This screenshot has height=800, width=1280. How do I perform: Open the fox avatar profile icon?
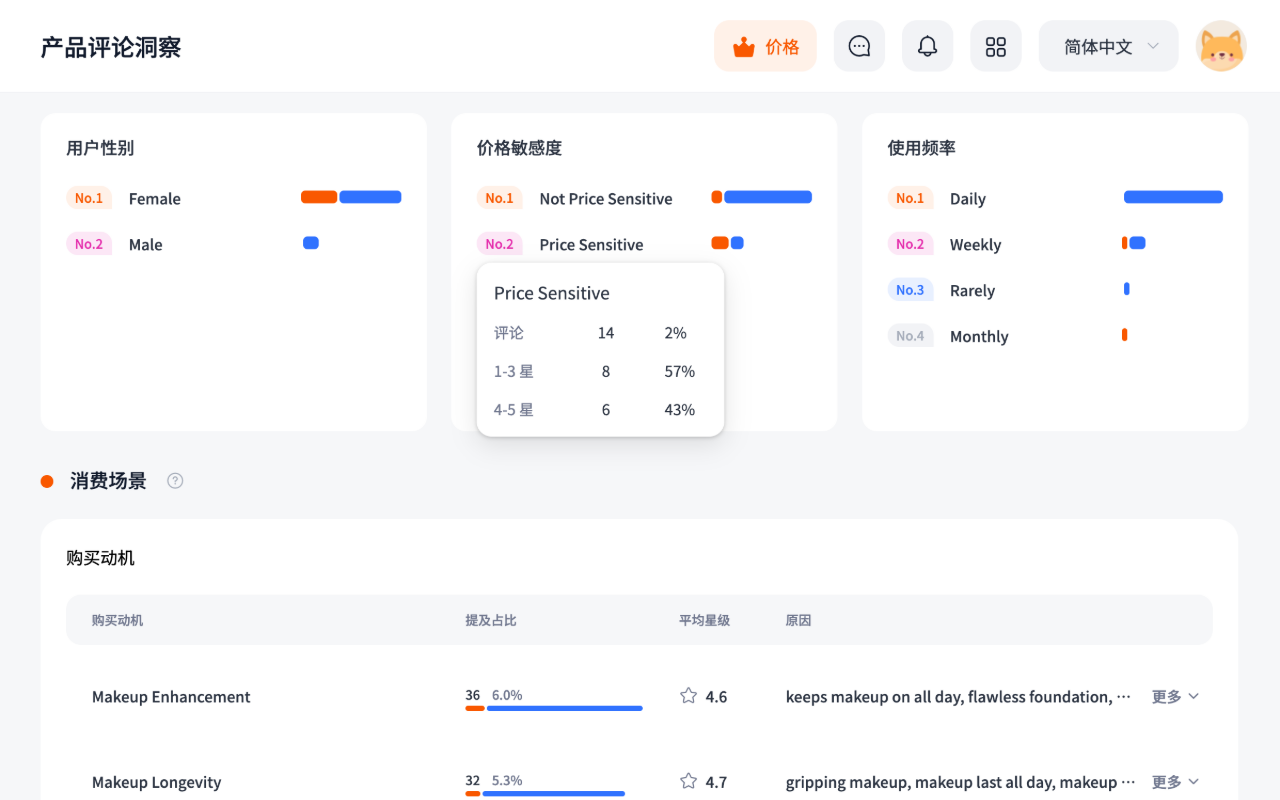pos(1221,45)
